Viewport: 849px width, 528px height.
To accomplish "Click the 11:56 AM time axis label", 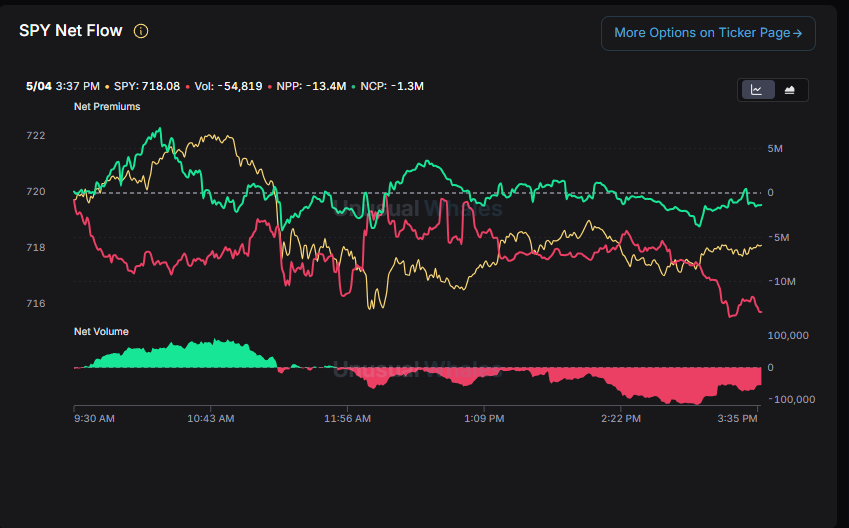I will pos(347,419).
